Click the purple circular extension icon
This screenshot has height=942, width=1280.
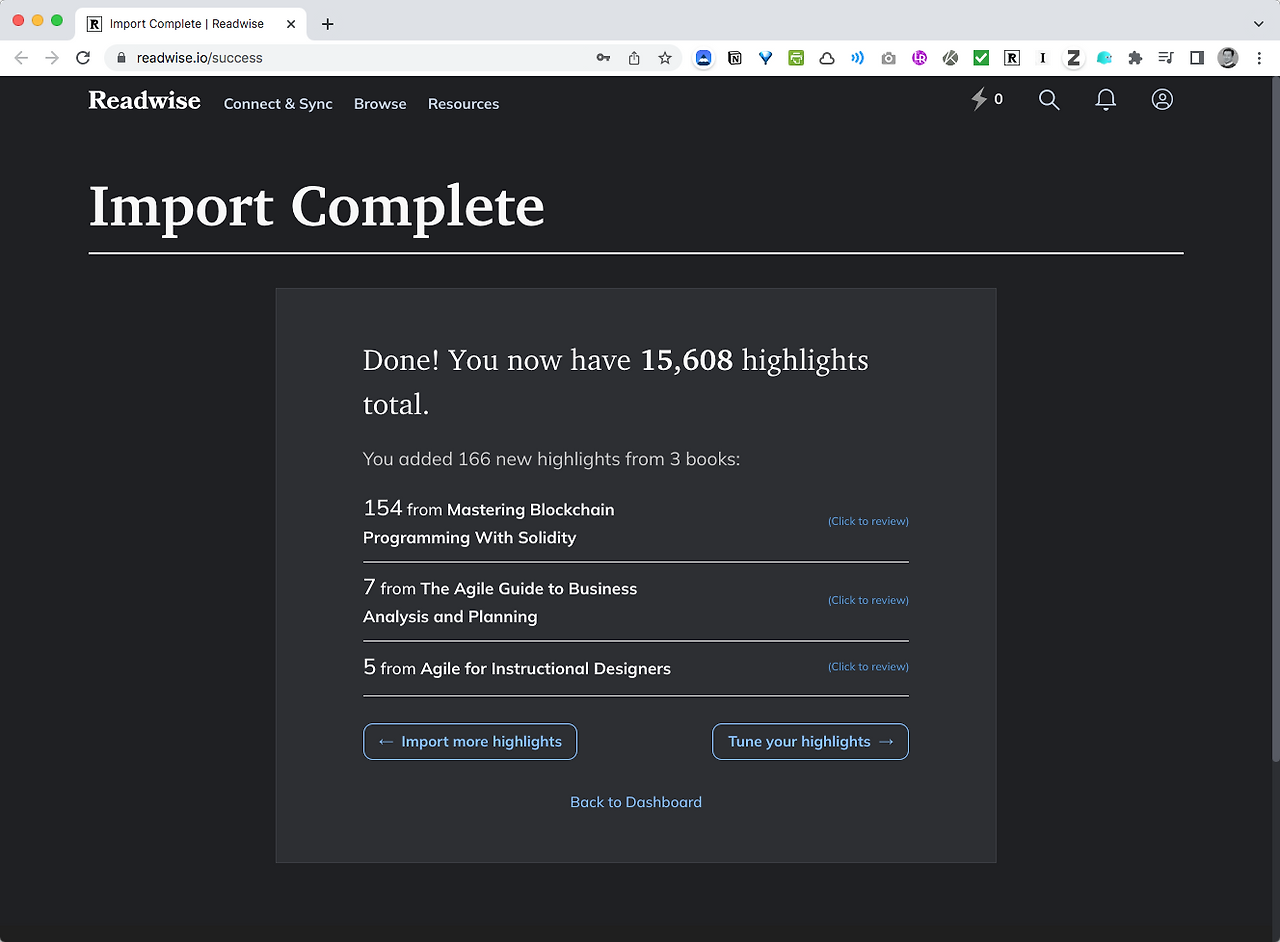pyautogui.click(x=920, y=58)
